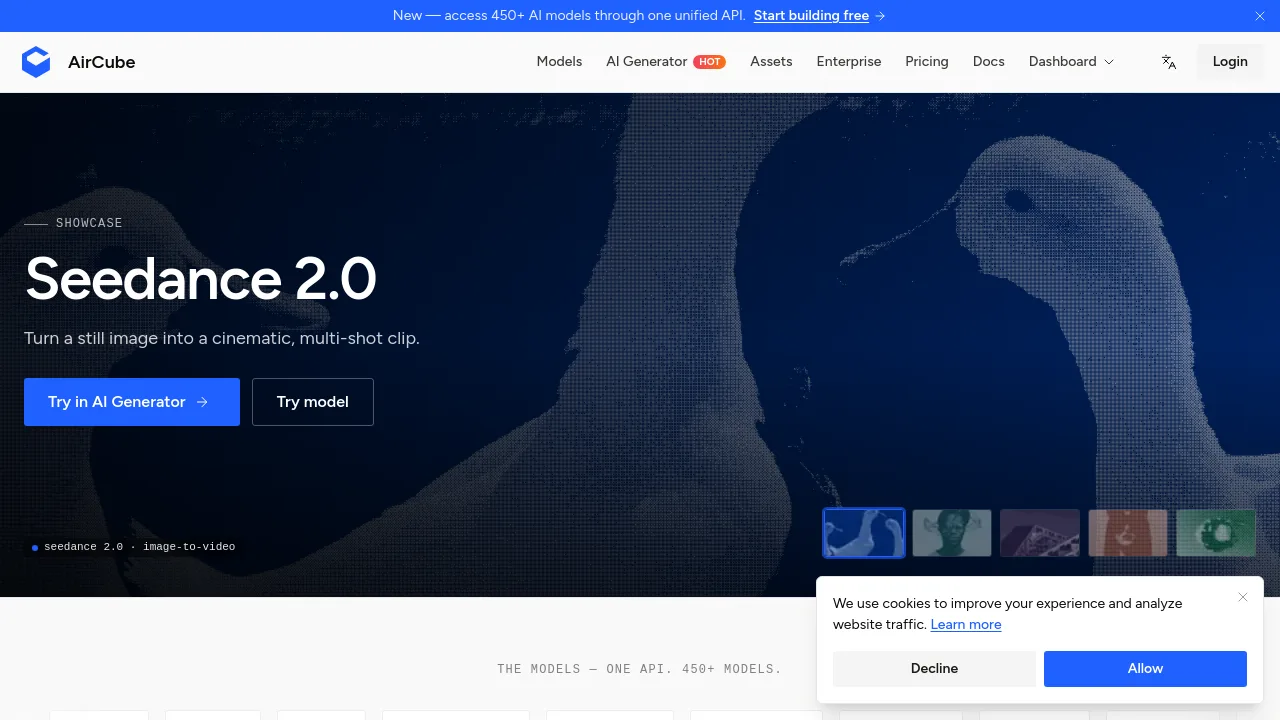Image resolution: width=1280 pixels, height=720 pixels.
Task: Open the Docs navigation link
Action: pos(989,62)
